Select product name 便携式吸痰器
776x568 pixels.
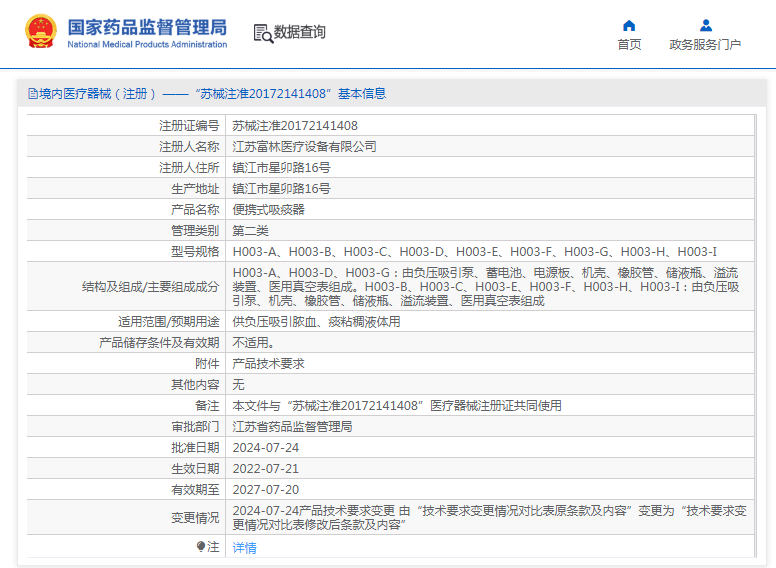269,210
